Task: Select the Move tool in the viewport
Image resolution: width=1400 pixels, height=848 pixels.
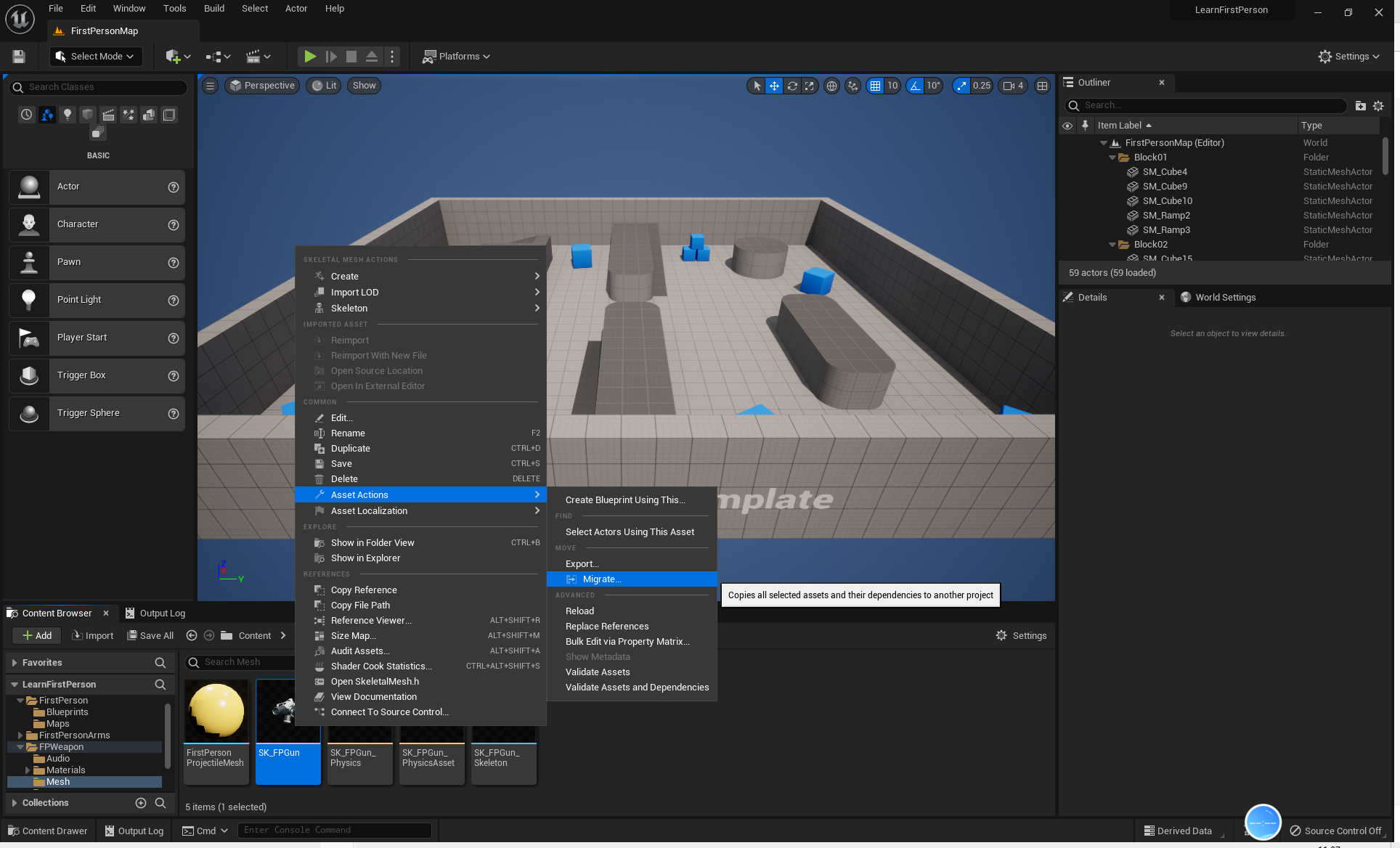Action: 774,86
